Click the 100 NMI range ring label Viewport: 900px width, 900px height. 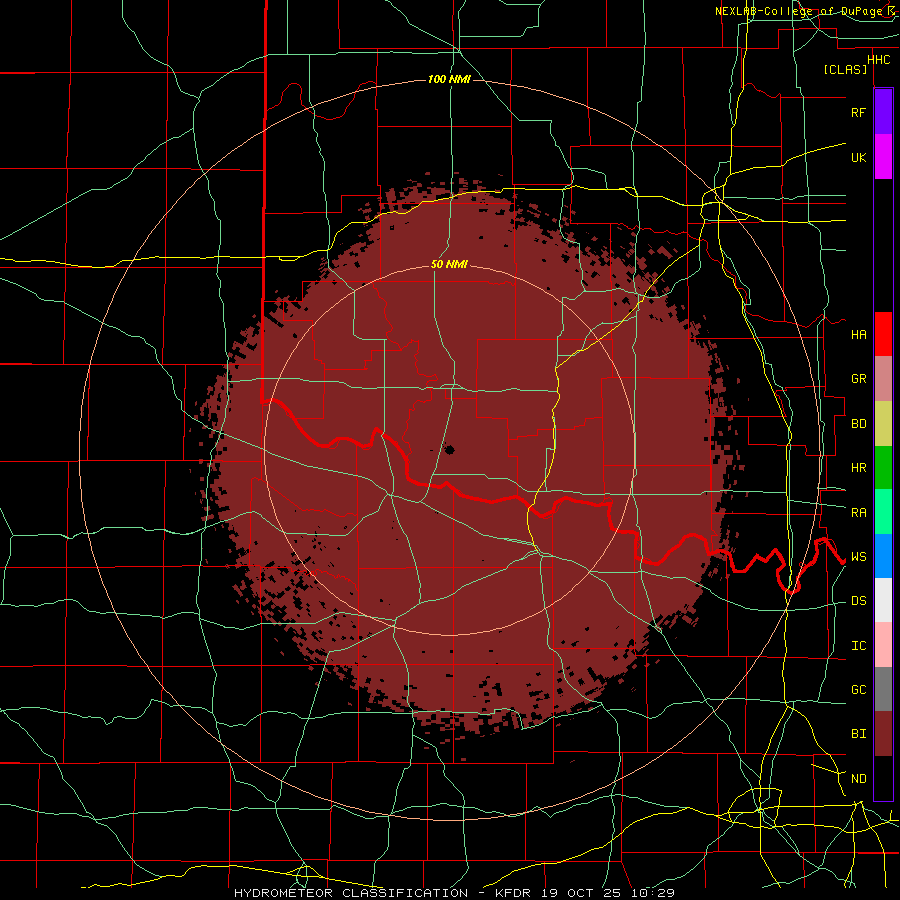tap(449, 79)
